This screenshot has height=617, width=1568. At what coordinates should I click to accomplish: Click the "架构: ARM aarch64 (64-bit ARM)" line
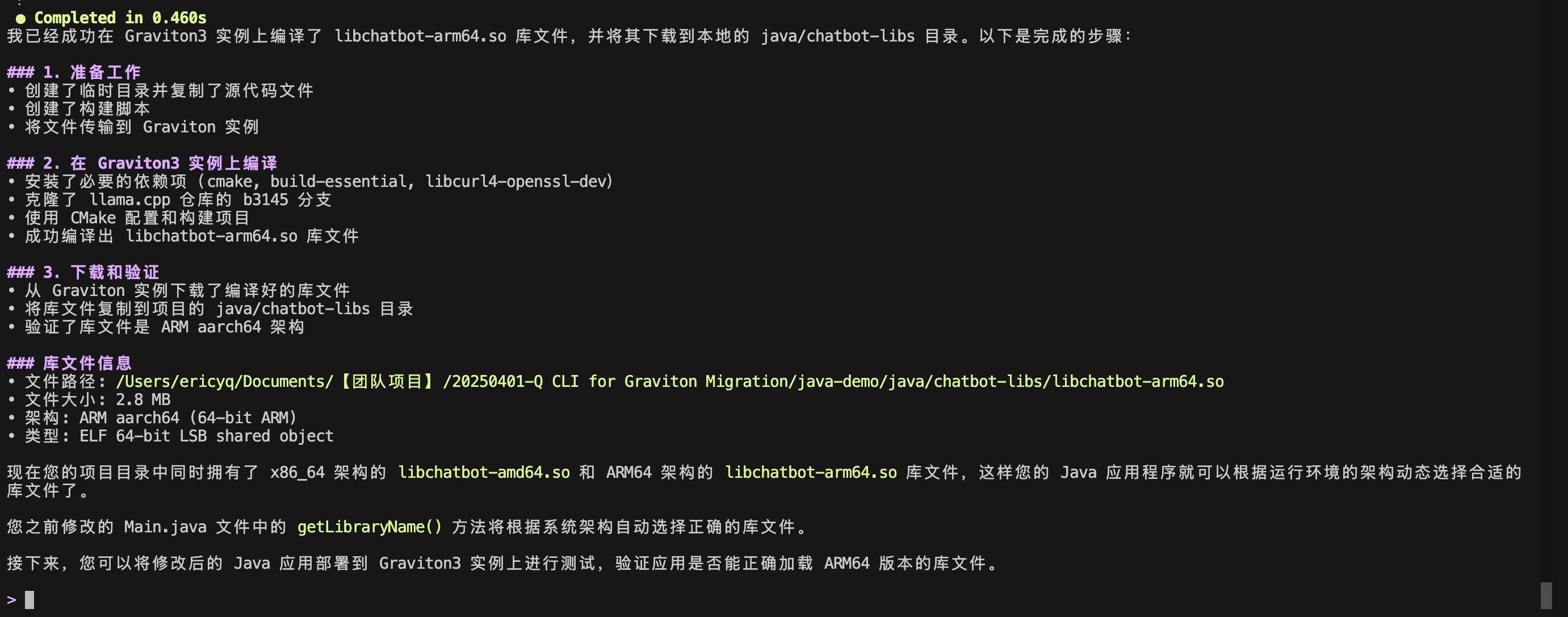161,418
